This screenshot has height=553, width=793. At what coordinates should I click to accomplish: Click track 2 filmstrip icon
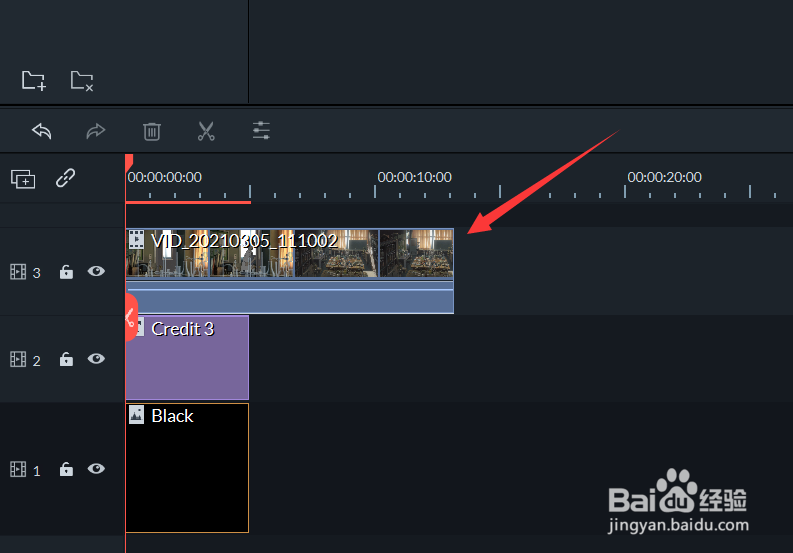point(18,359)
